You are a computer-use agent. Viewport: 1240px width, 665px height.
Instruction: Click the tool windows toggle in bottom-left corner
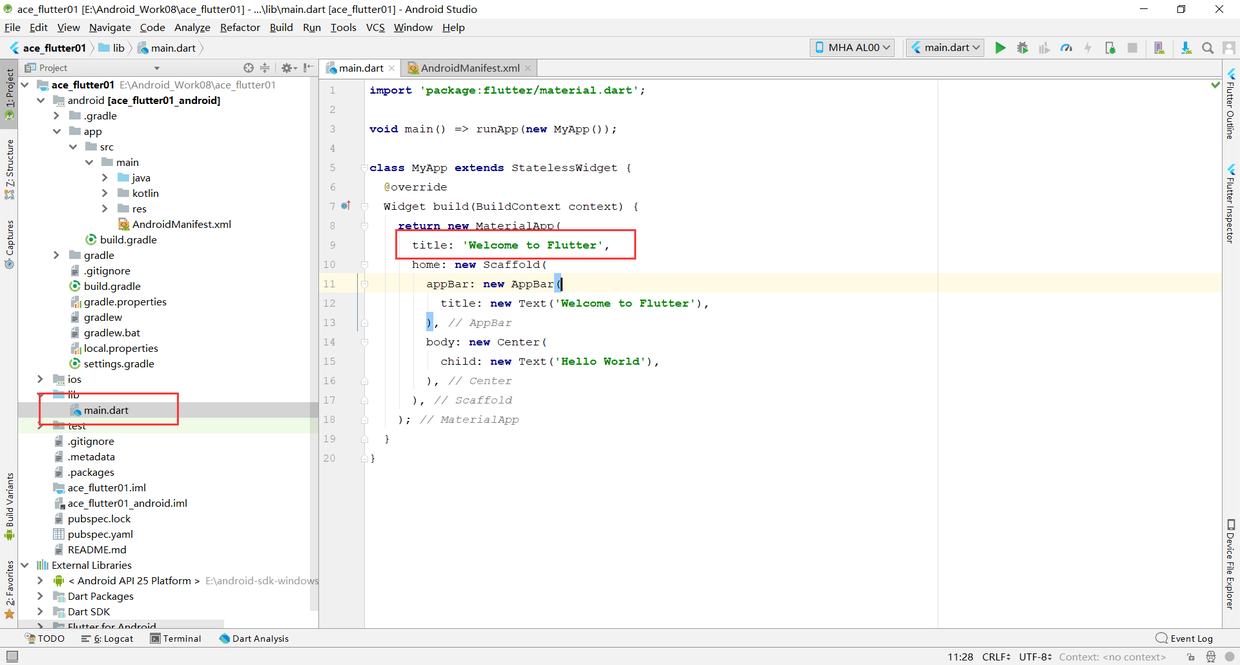point(11,657)
